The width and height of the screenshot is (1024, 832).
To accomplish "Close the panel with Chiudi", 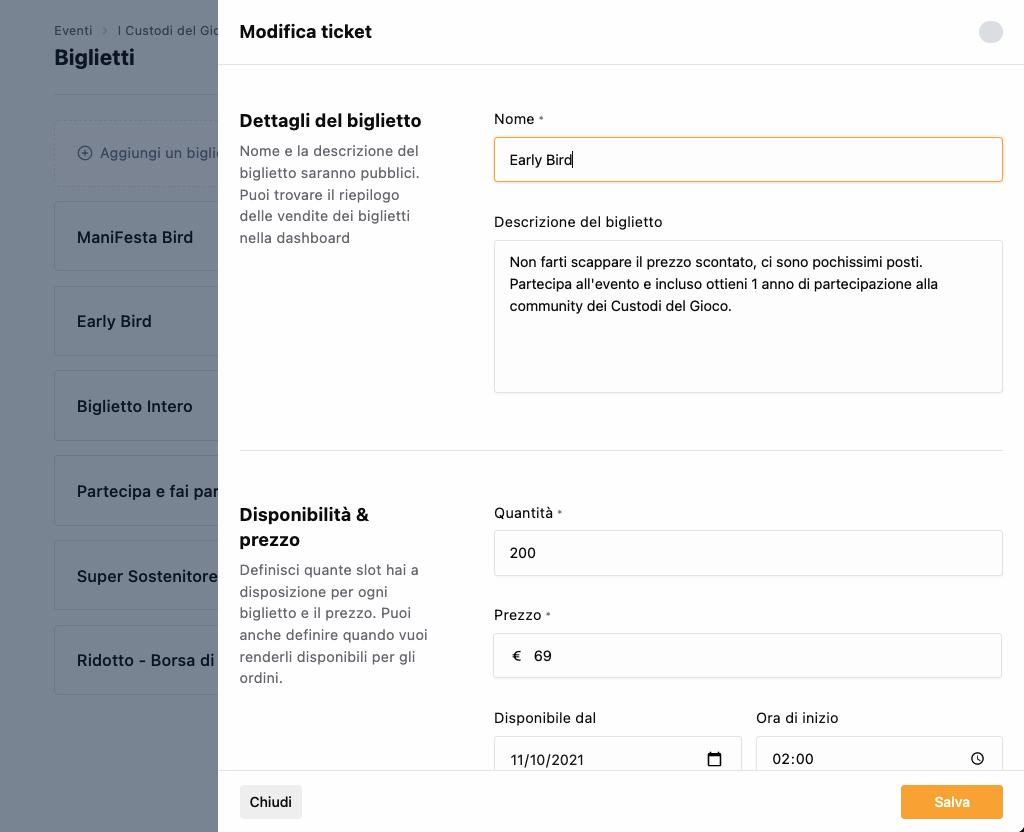I will (x=270, y=802).
